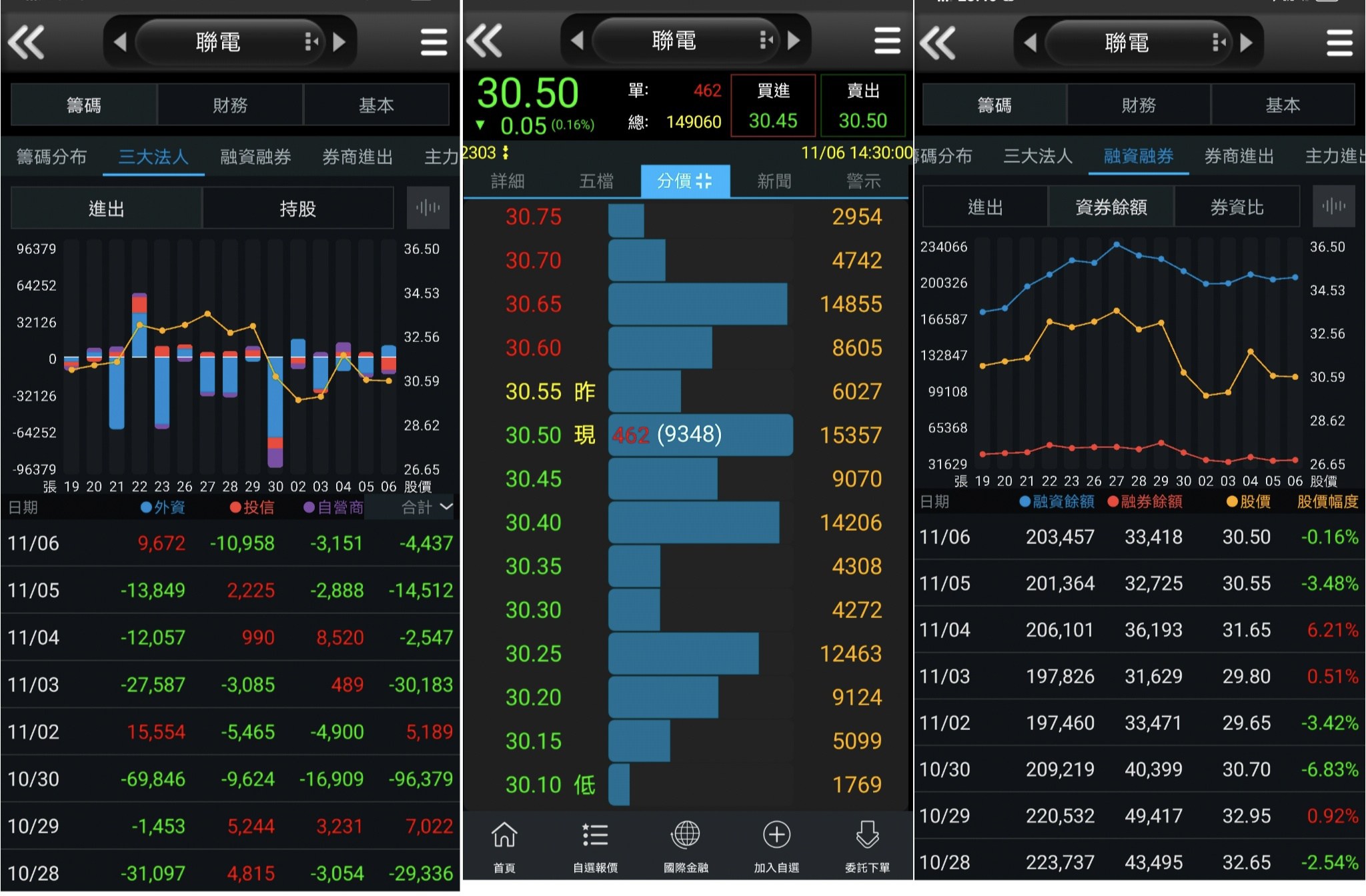This screenshot has height=896, width=1366.
Task: Switch to 五檔 tab
Action: point(596,181)
